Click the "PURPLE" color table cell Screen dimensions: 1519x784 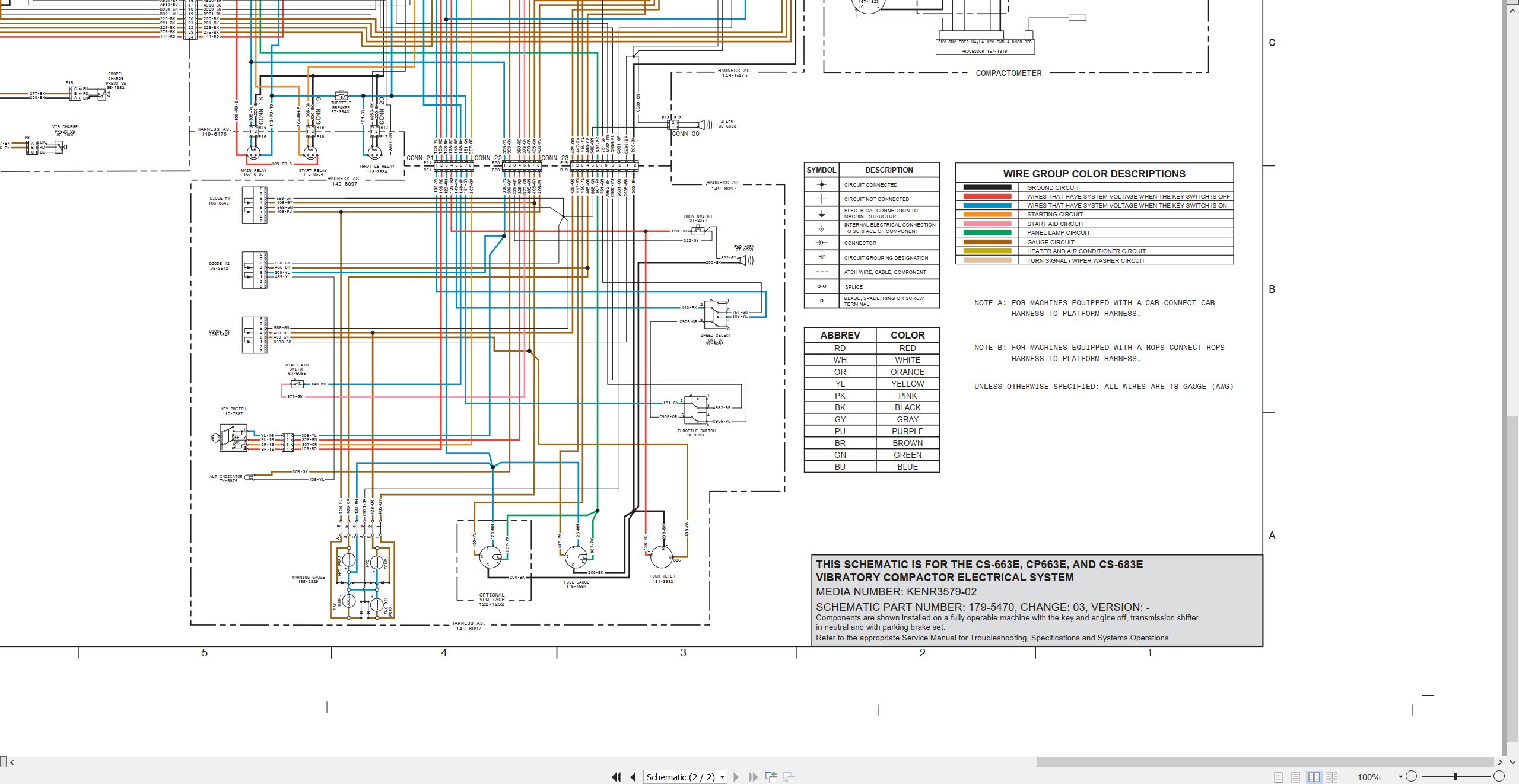click(x=908, y=431)
